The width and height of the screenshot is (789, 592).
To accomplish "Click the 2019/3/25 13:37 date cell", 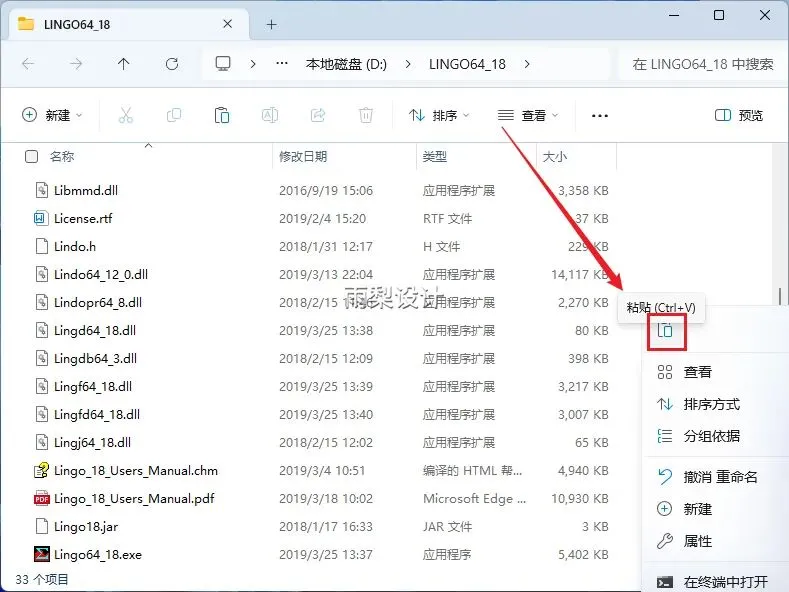I will (326, 554).
